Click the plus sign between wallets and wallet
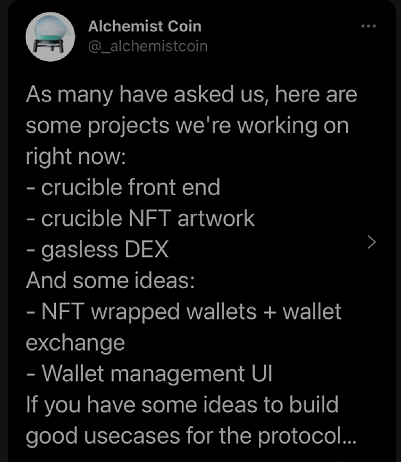Screen dimensions: 401x462 click(269, 313)
